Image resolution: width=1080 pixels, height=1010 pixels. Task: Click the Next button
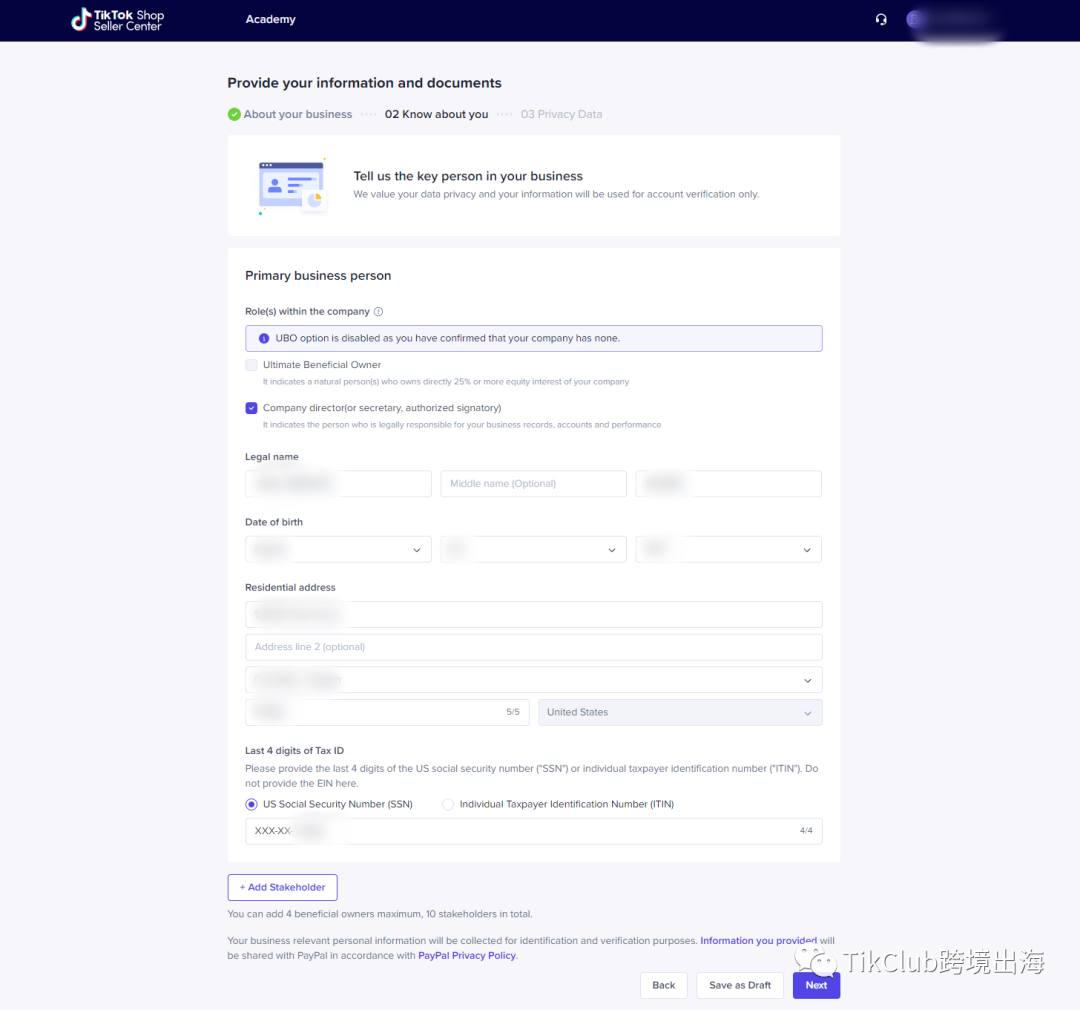[x=816, y=985]
